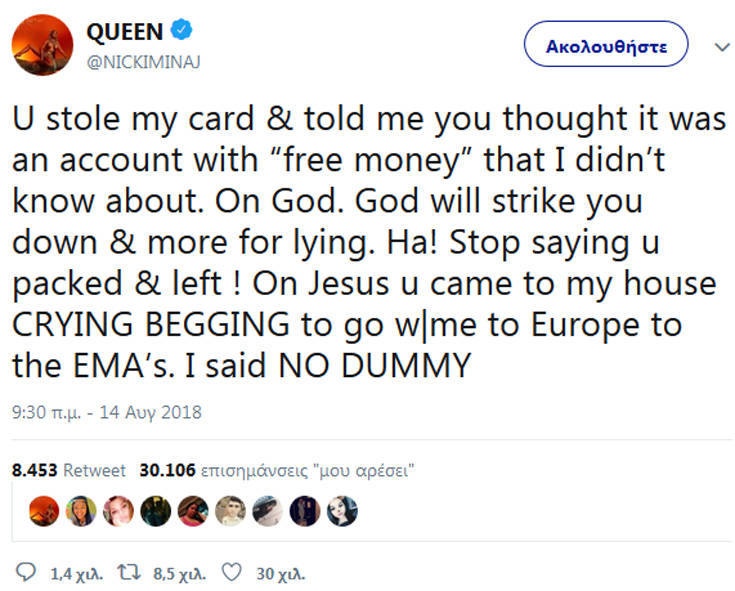Click the reply speech bubble icon
The height and width of the screenshot is (591, 735).
pos(26,573)
